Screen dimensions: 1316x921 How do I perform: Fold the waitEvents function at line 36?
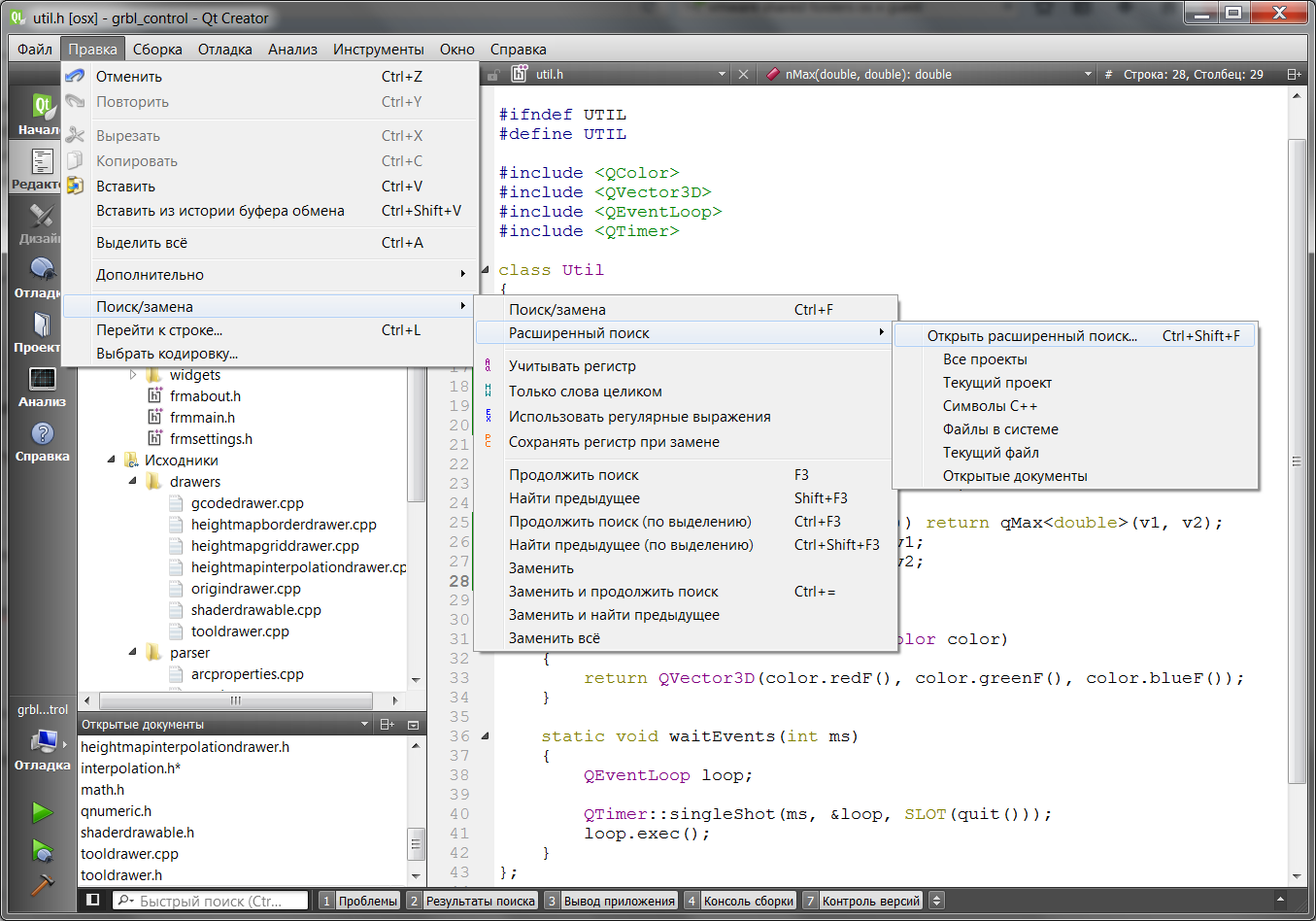pos(485,736)
